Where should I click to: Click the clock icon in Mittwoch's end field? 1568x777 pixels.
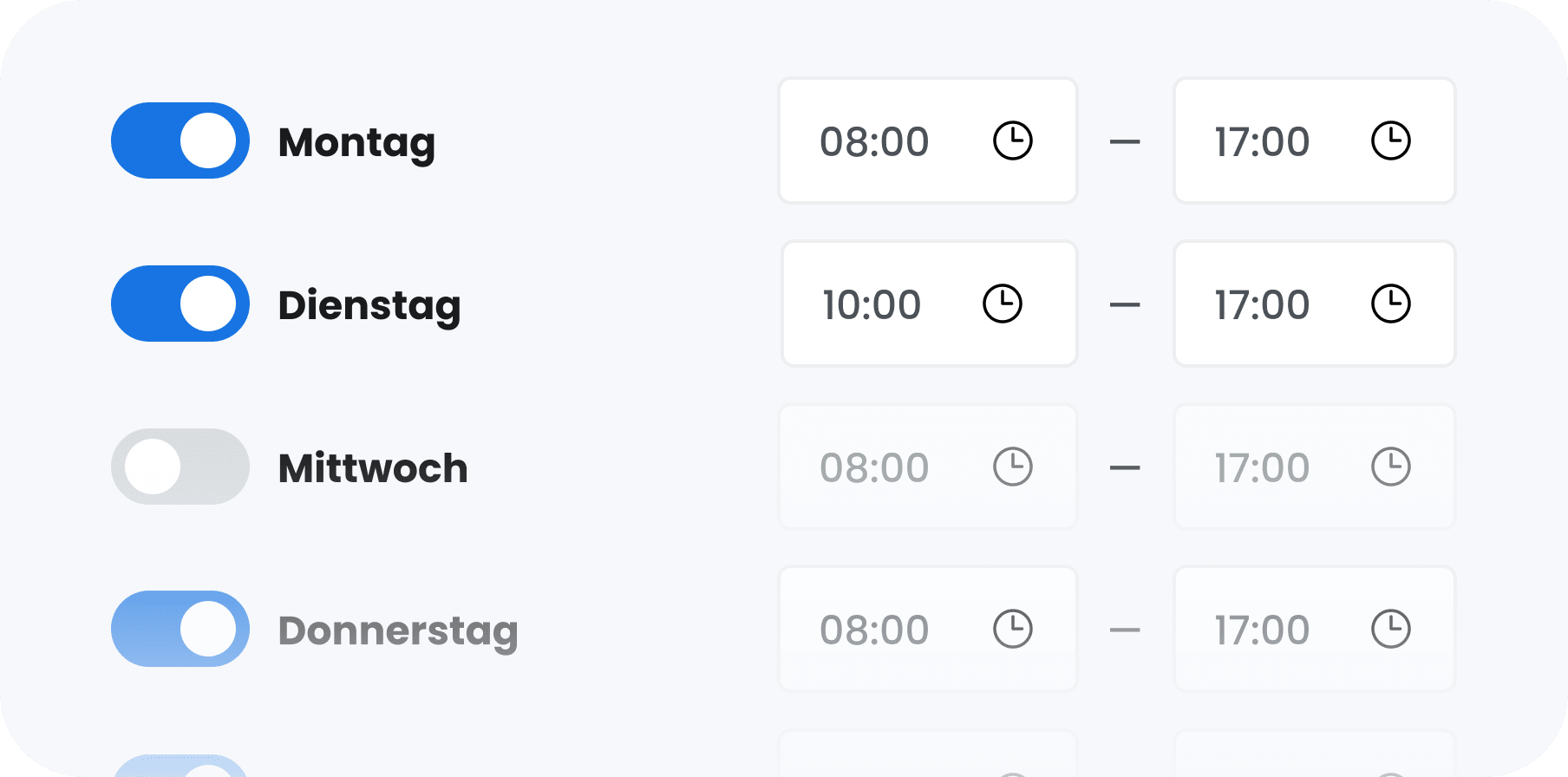[x=1390, y=467]
